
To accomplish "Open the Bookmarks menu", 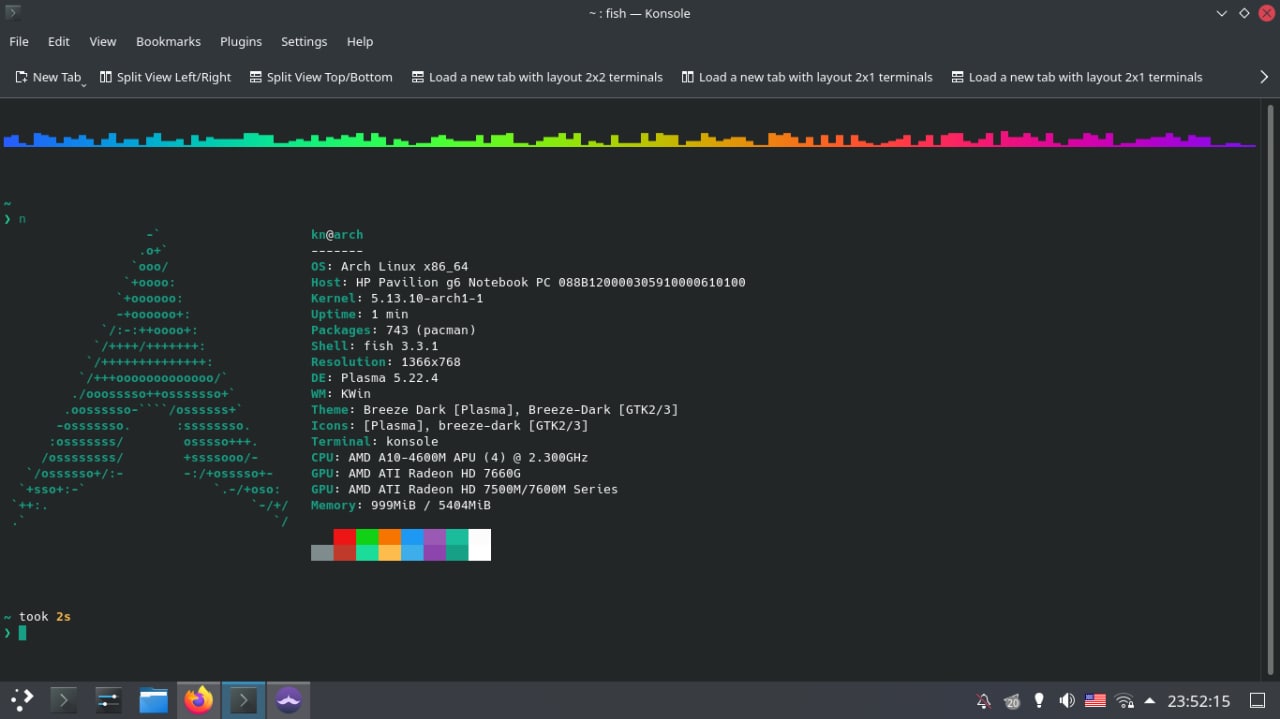I will pos(168,41).
